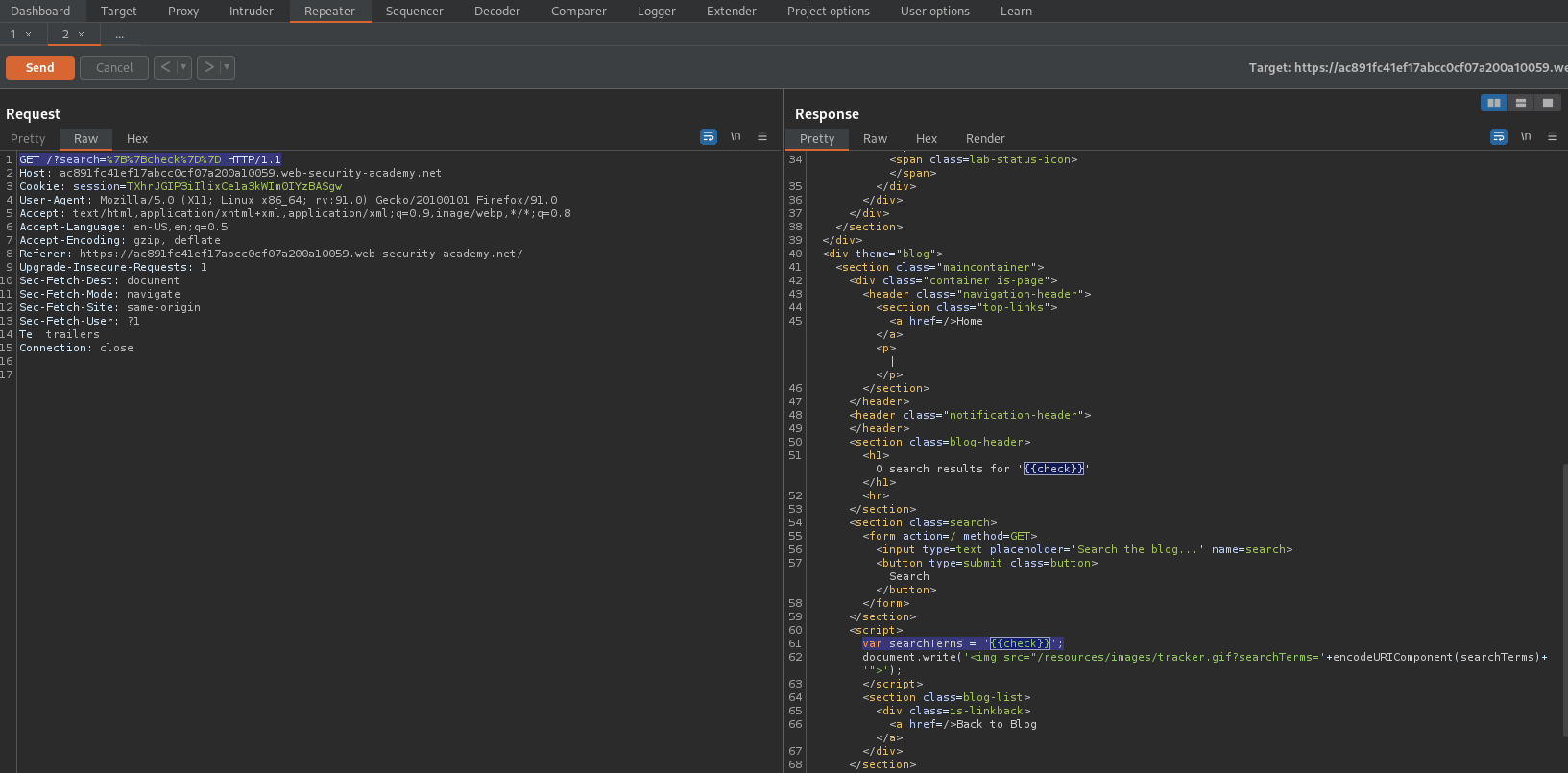The width and height of the screenshot is (1568, 773).
Task: Click the Te: trailers header line
Action: click(x=60, y=335)
